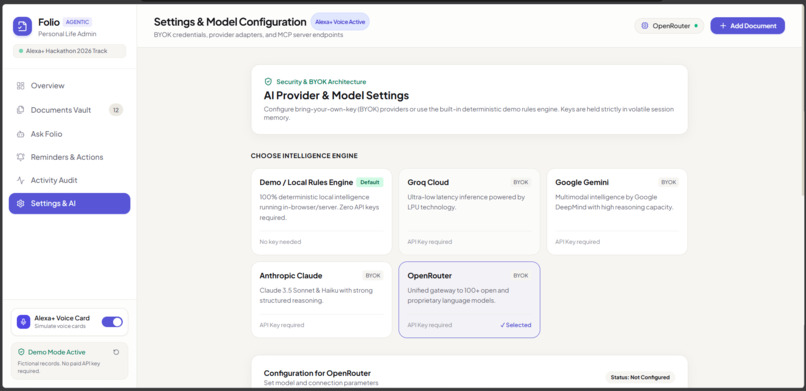The height and width of the screenshot is (391, 806).
Task: Click the Demo Mode Active shield icon
Action: [21, 352]
